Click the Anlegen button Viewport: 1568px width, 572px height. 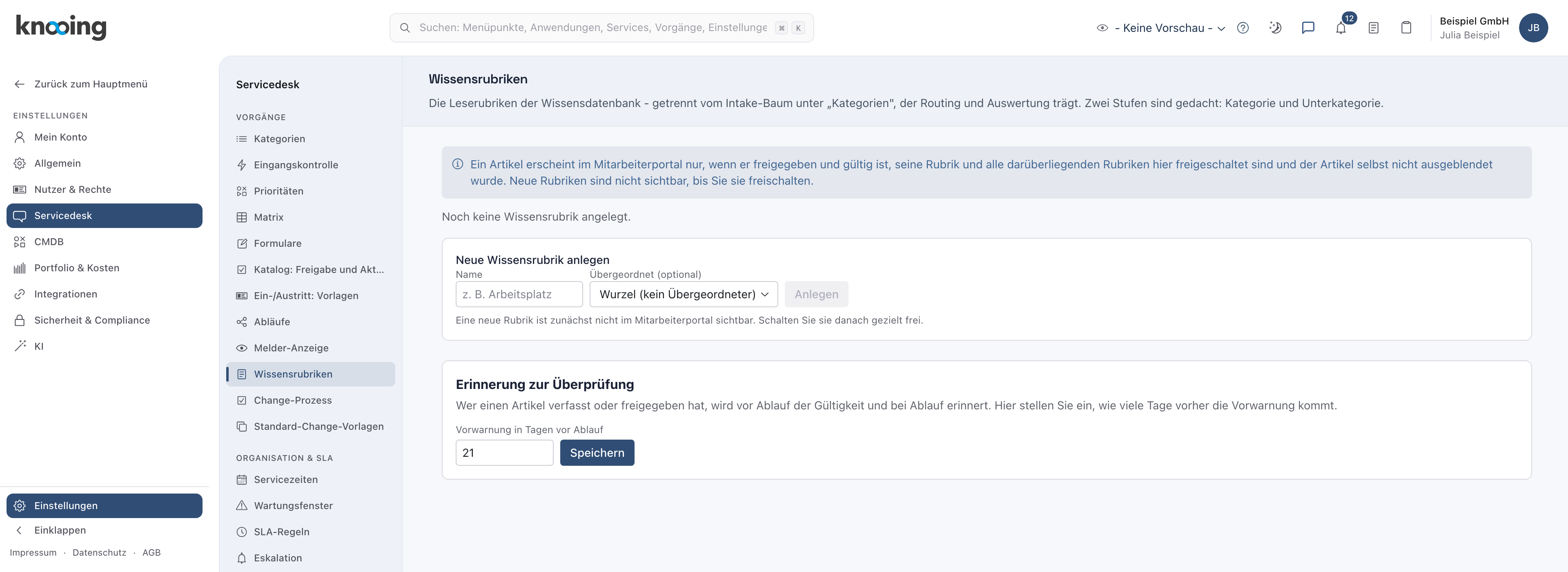pos(816,294)
